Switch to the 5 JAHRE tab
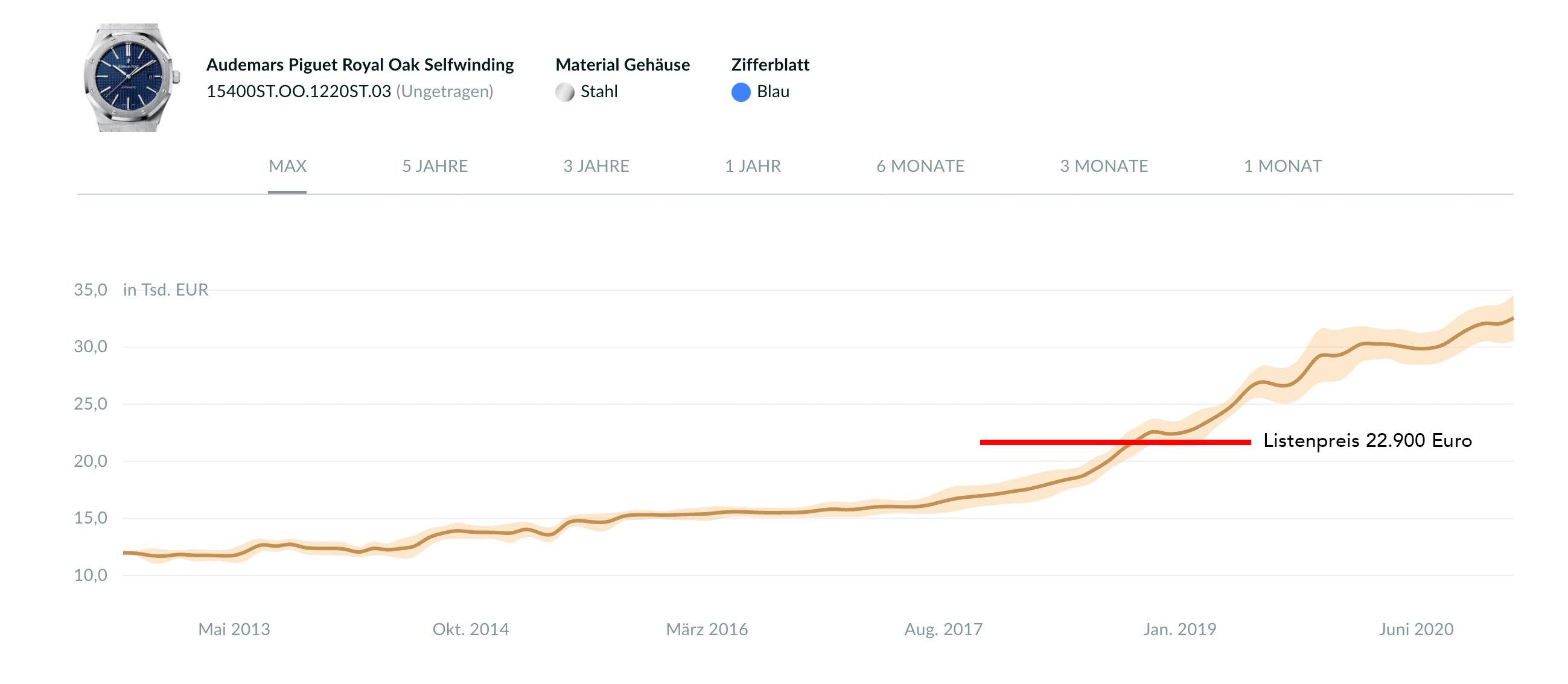The image size is (1568, 684). [x=435, y=165]
